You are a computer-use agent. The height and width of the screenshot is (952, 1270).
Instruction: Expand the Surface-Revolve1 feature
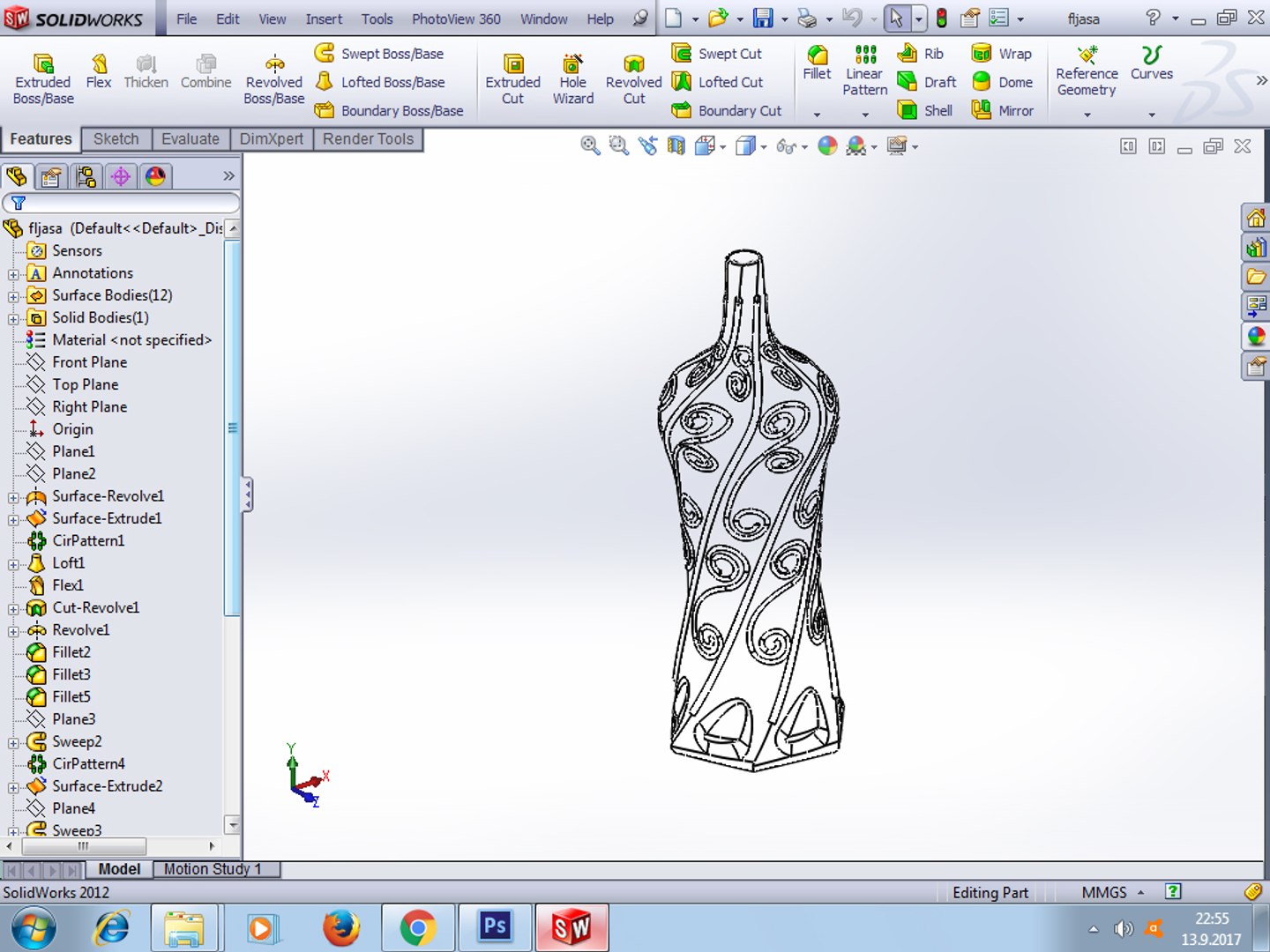coord(12,497)
